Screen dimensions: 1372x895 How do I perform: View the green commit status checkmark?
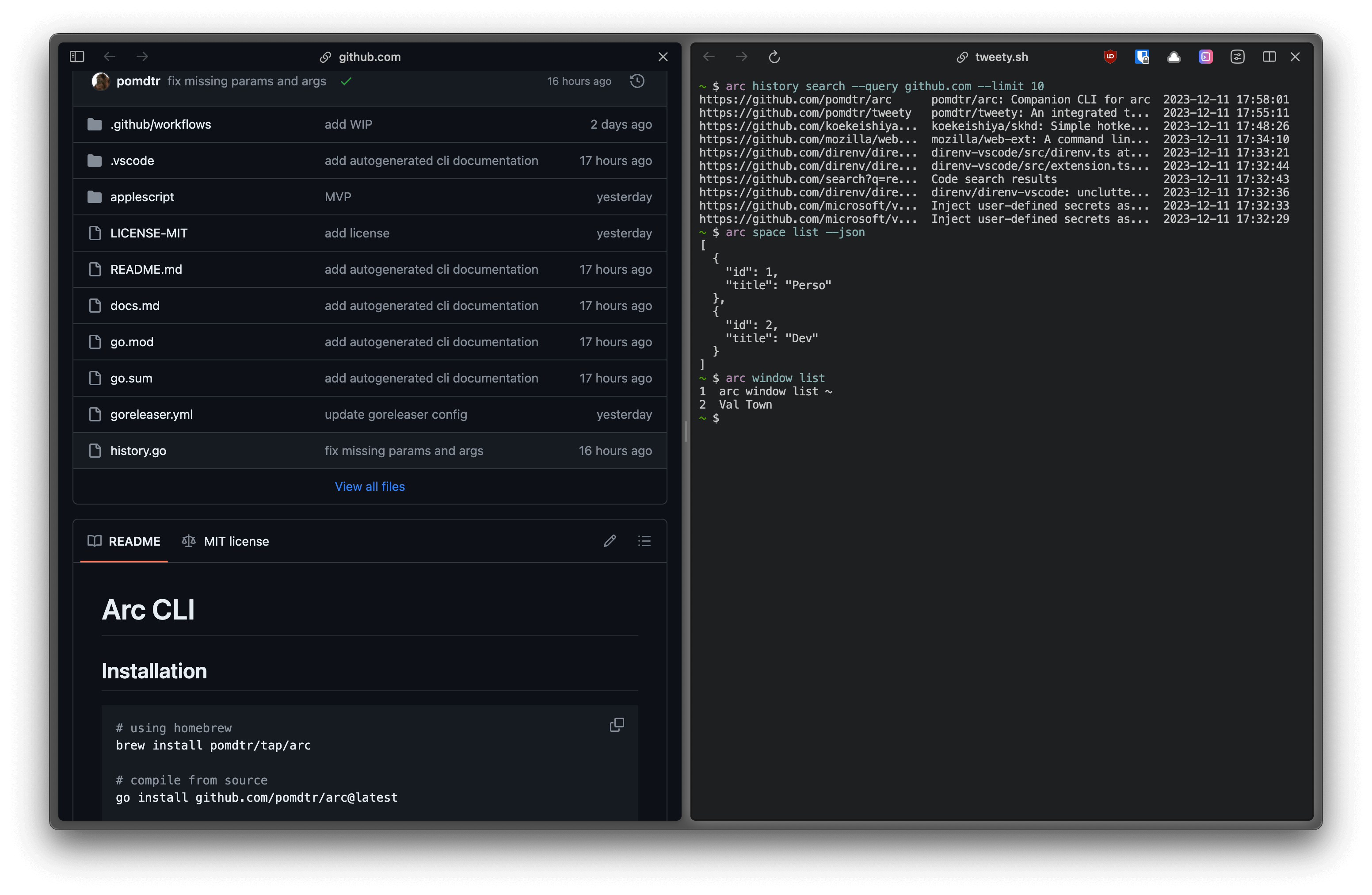346,81
